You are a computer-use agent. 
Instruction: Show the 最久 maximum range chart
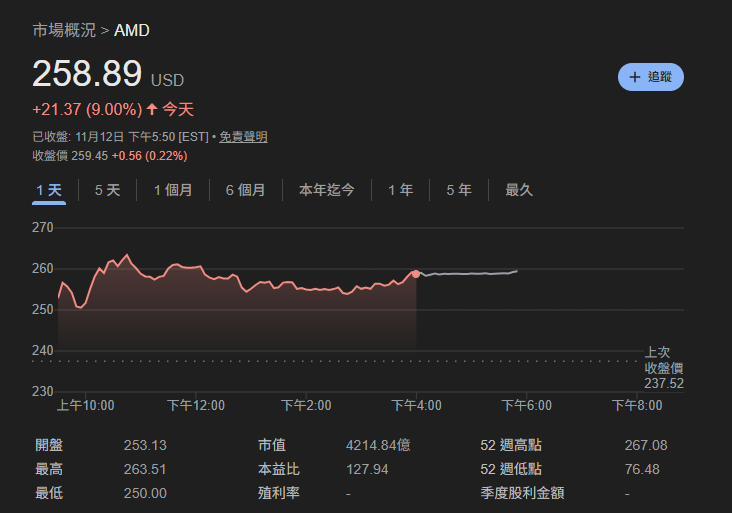click(519, 190)
